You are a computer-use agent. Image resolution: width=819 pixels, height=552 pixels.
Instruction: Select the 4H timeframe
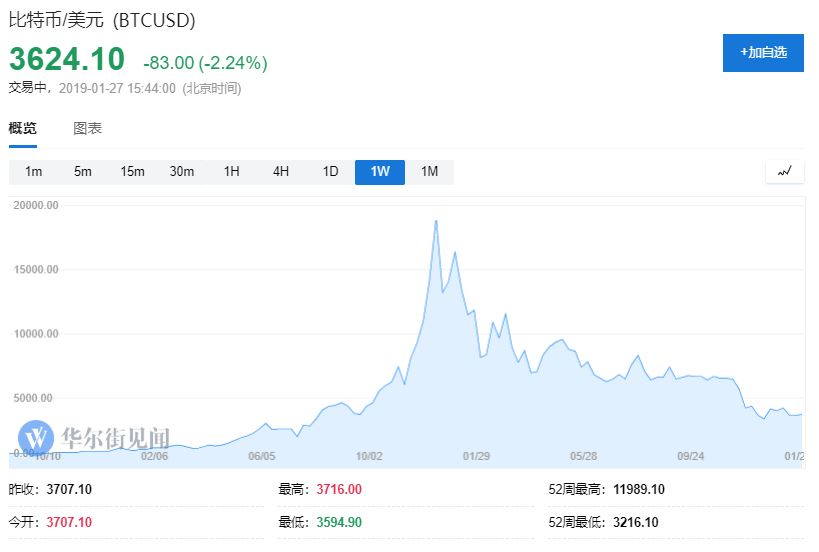[281, 171]
